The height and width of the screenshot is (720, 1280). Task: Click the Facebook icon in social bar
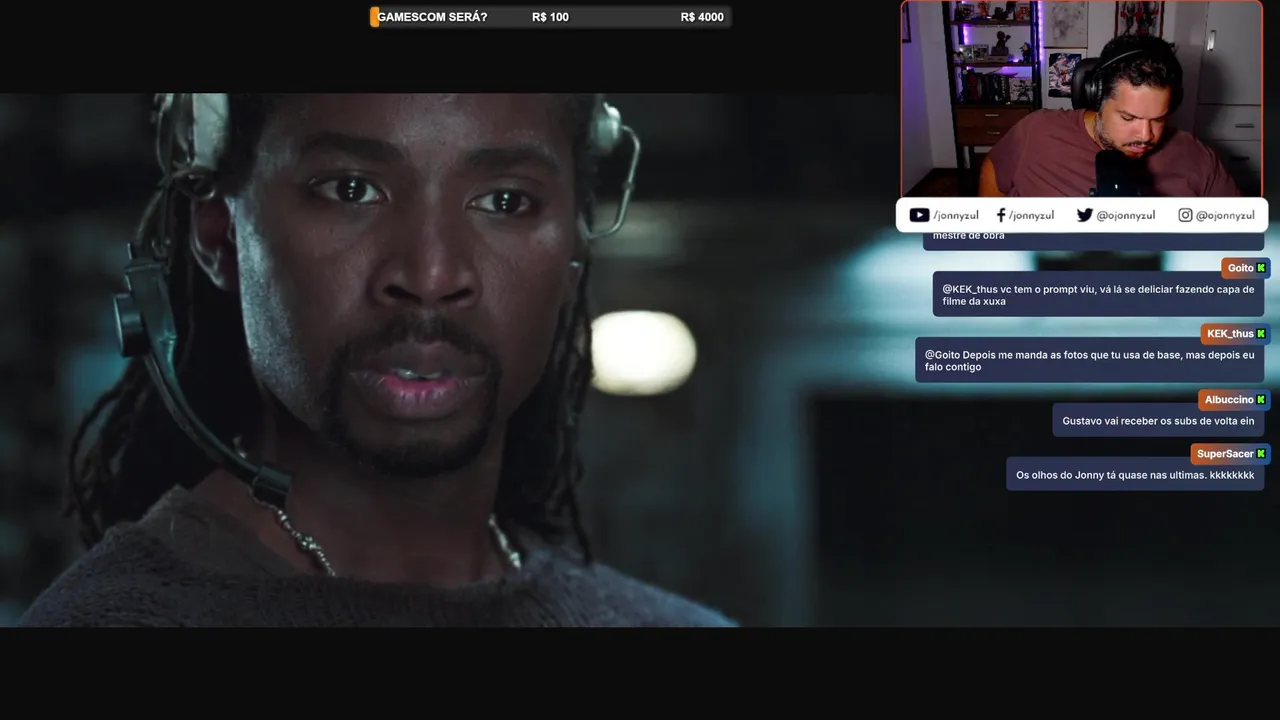coord(1001,215)
